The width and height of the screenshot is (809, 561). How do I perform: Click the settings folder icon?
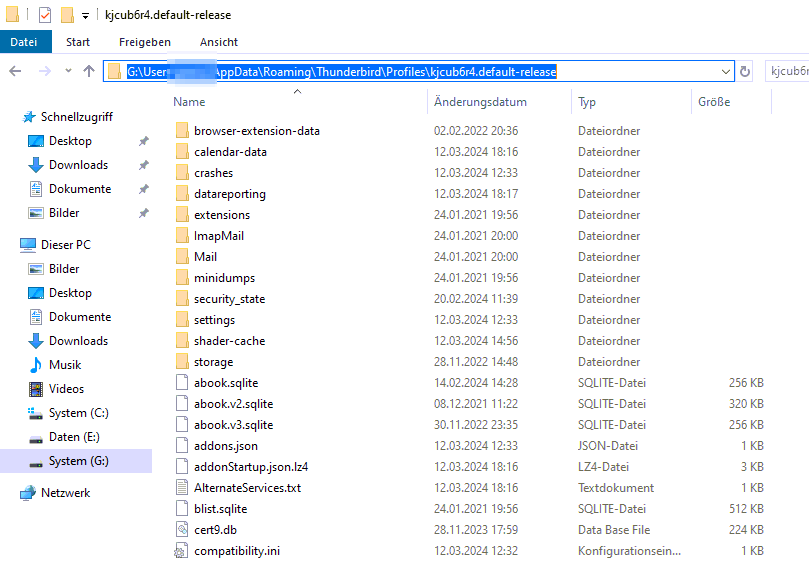click(182, 319)
